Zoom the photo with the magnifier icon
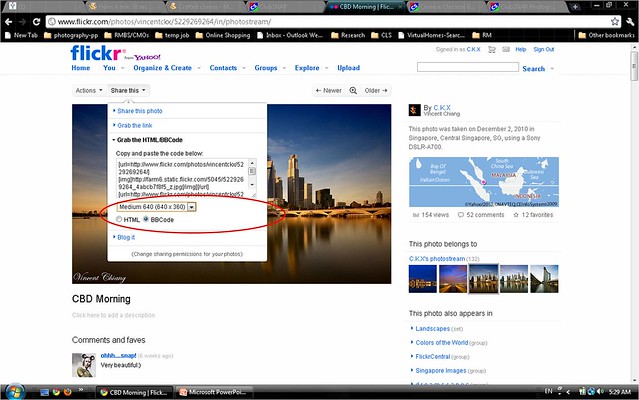This screenshot has width=639, height=400. [x=353, y=90]
